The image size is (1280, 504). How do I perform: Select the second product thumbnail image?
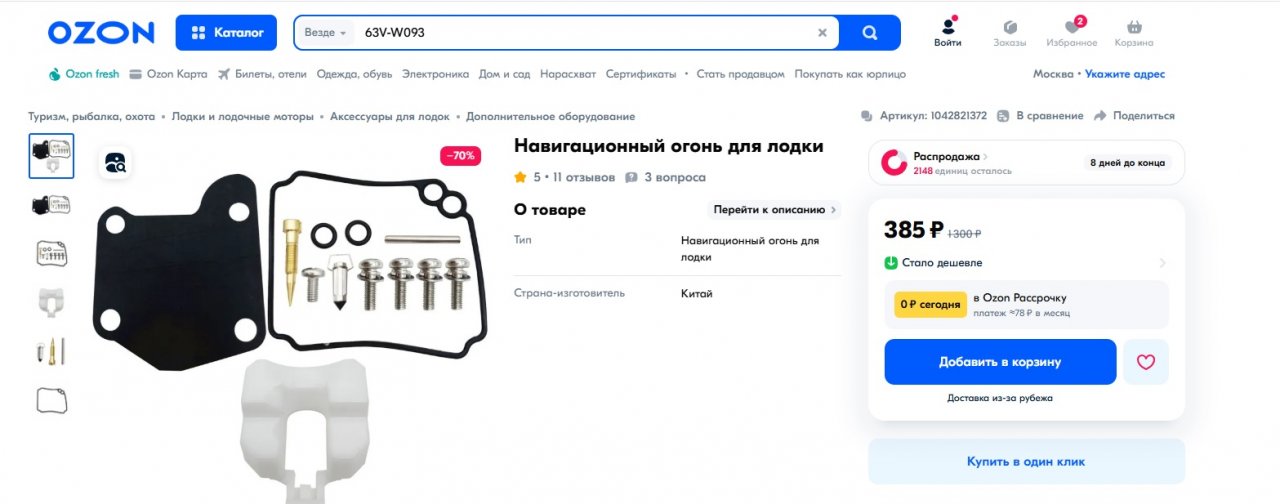[51, 205]
